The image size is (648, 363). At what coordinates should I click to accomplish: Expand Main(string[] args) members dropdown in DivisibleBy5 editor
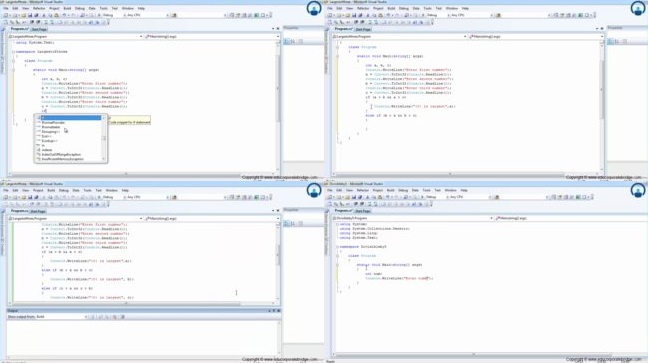550,218
